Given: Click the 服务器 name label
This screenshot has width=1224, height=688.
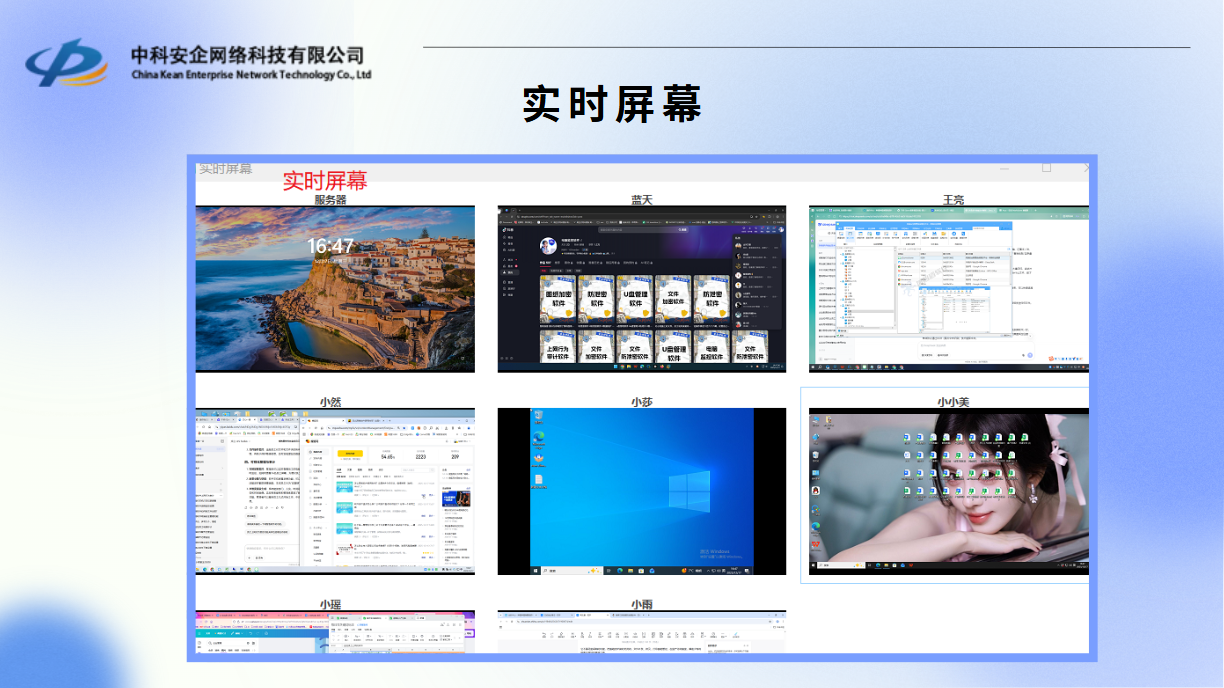Looking at the screenshot, I should 330,200.
